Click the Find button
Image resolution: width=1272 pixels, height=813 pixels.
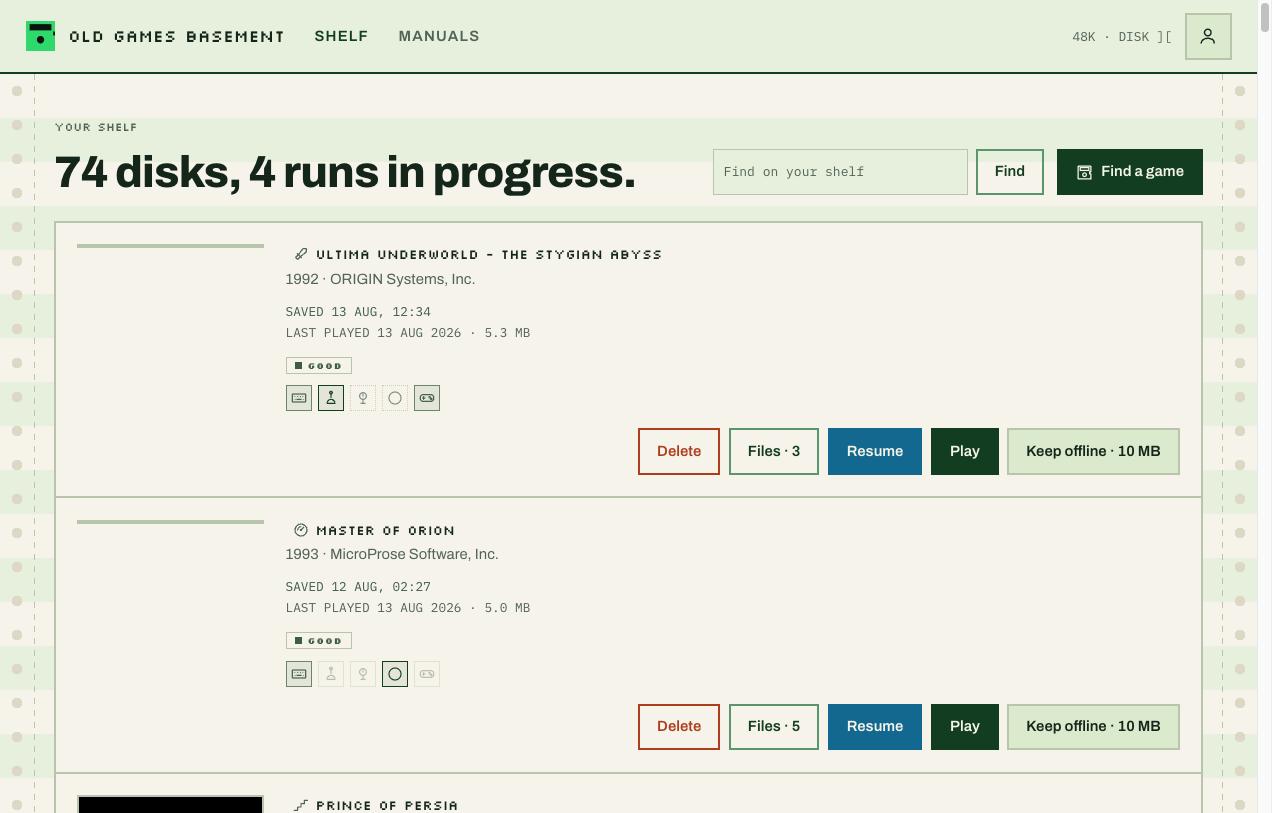pyautogui.click(x=1010, y=172)
